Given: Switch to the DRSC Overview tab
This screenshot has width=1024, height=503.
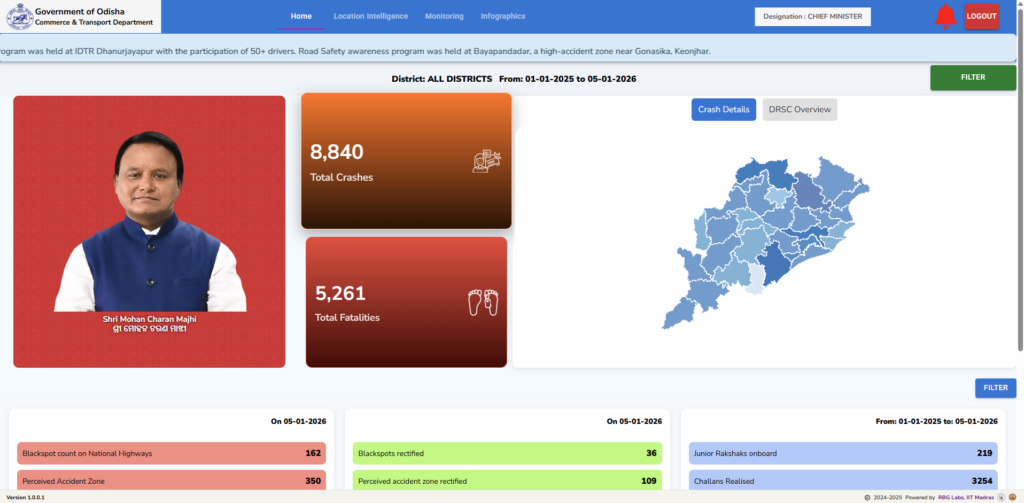Looking at the screenshot, I should (799, 110).
